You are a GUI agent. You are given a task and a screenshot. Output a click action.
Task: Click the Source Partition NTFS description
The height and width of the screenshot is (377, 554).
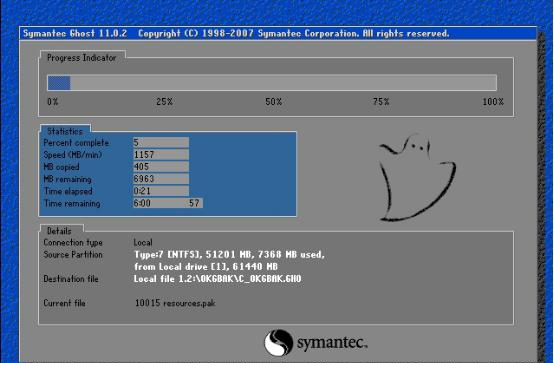click(229, 260)
